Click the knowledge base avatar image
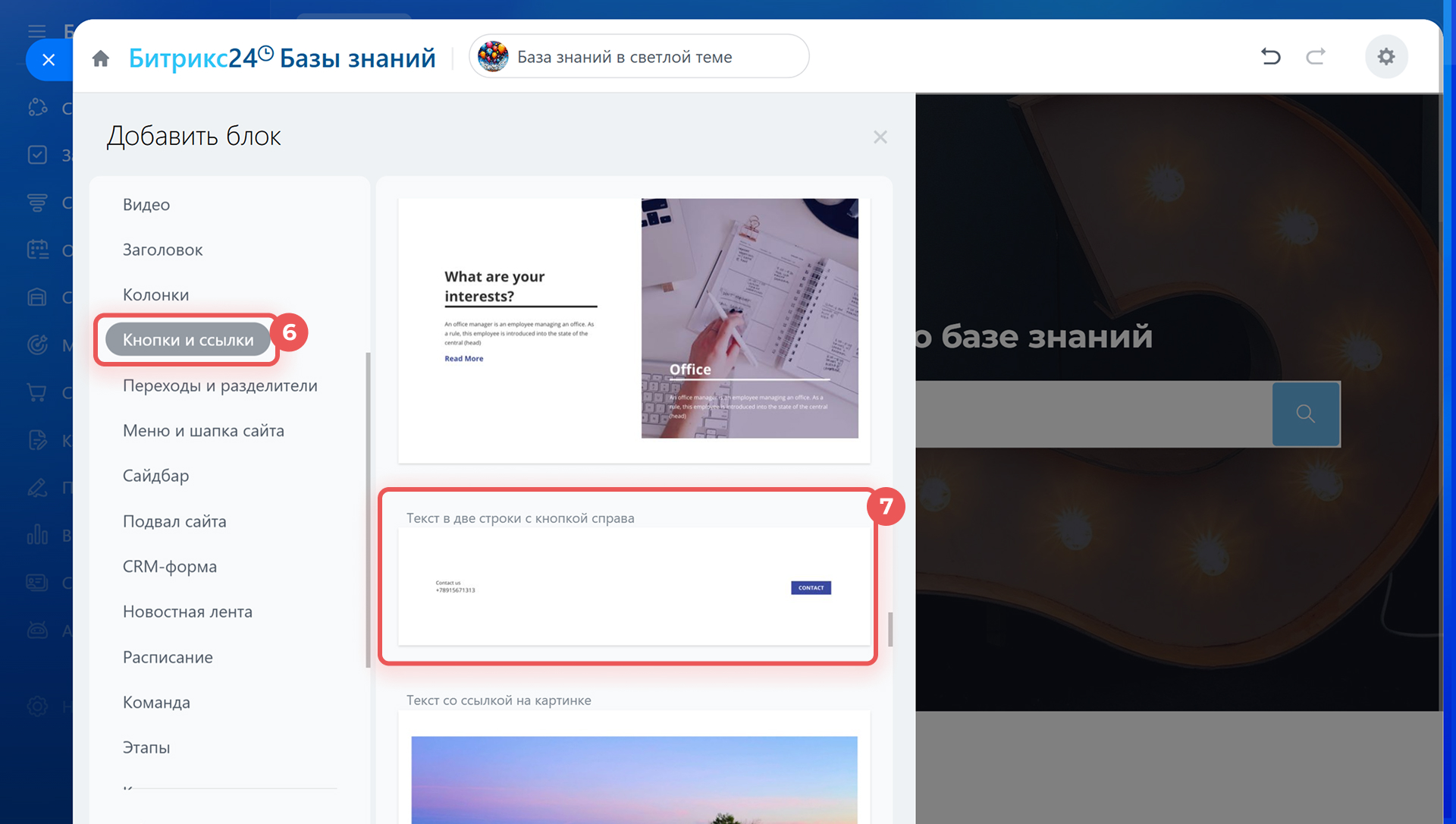 (x=493, y=57)
